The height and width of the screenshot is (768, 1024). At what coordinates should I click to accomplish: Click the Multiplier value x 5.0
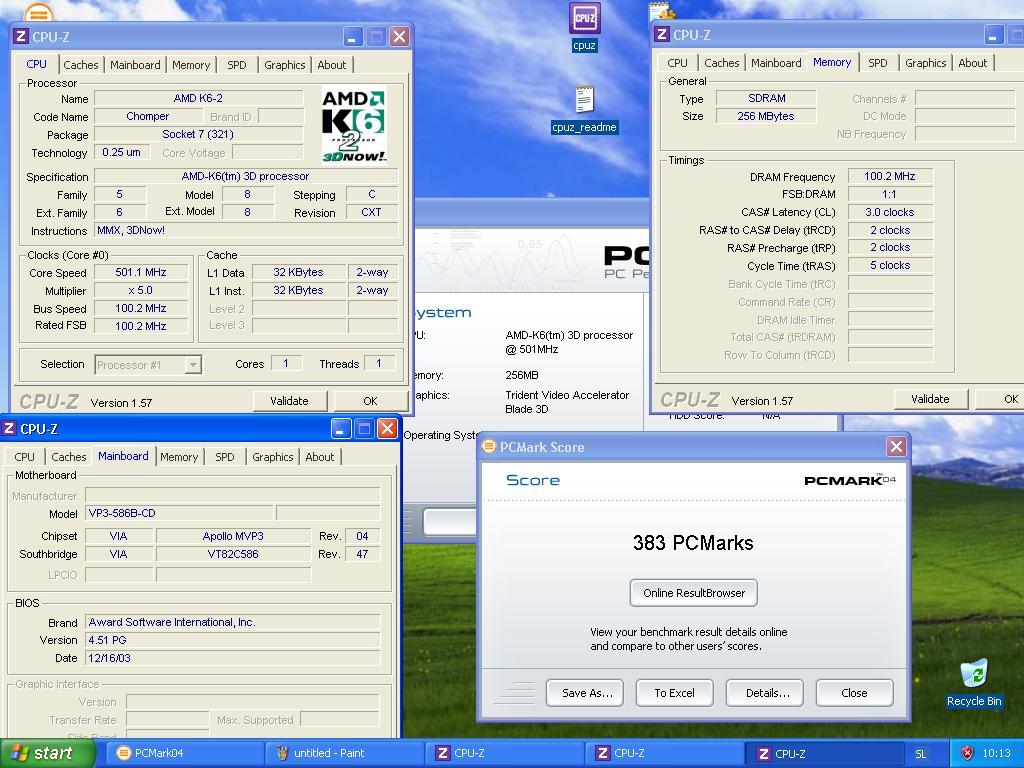coord(141,290)
